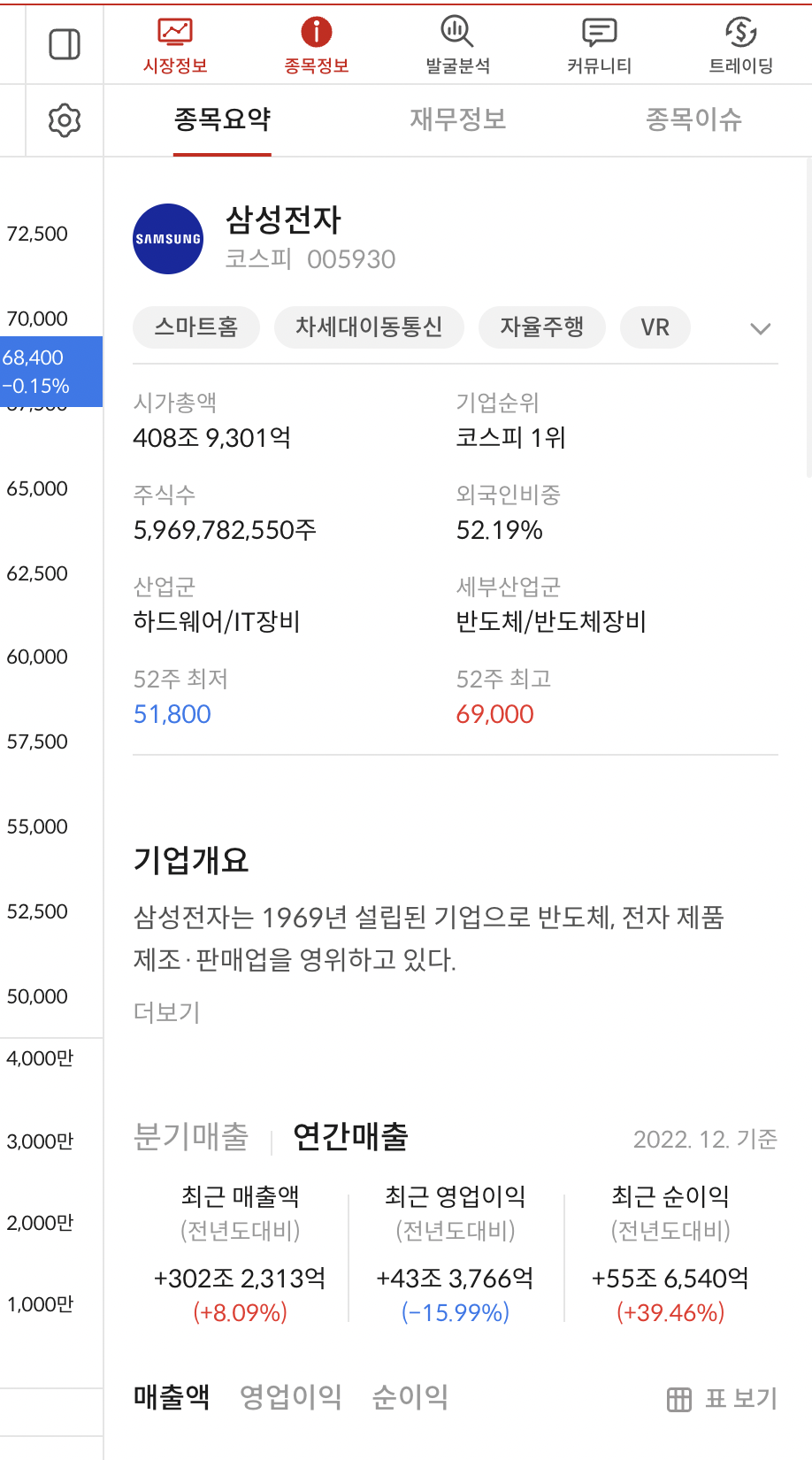Click the 72,500 price axis label
Screen dimensions: 812x1460
[37, 234]
